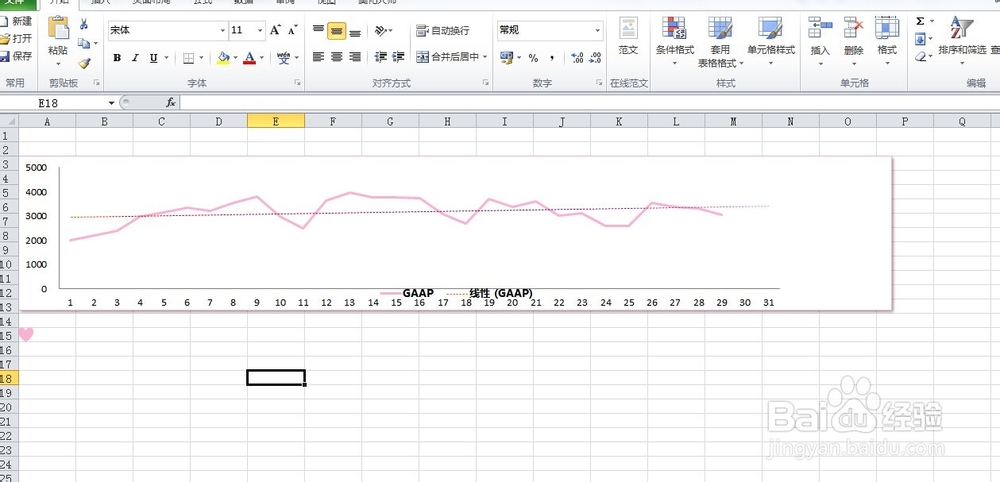Toggle Align Text Left
Viewport: 1000px width, 482px height.
click(x=319, y=57)
